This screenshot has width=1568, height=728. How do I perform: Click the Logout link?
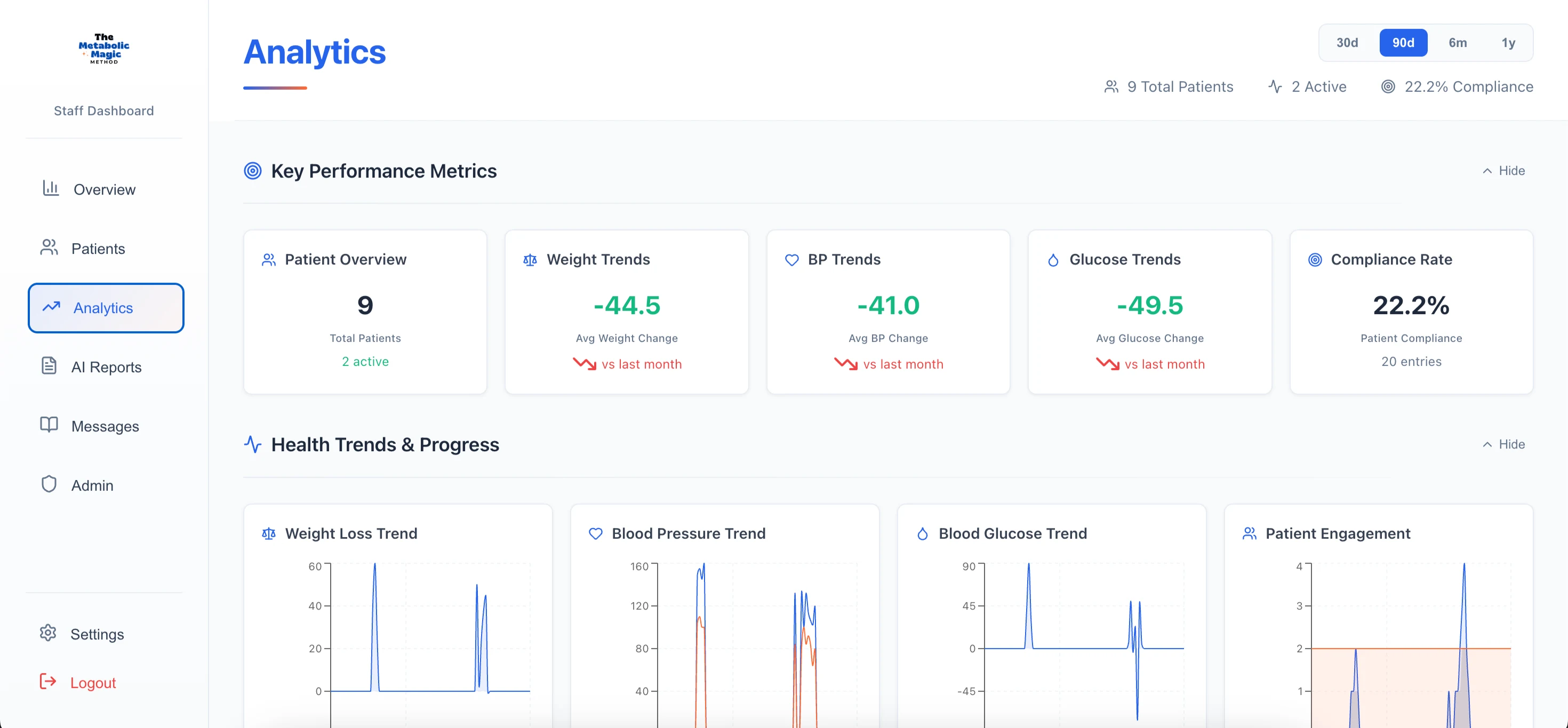coord(92,683)
